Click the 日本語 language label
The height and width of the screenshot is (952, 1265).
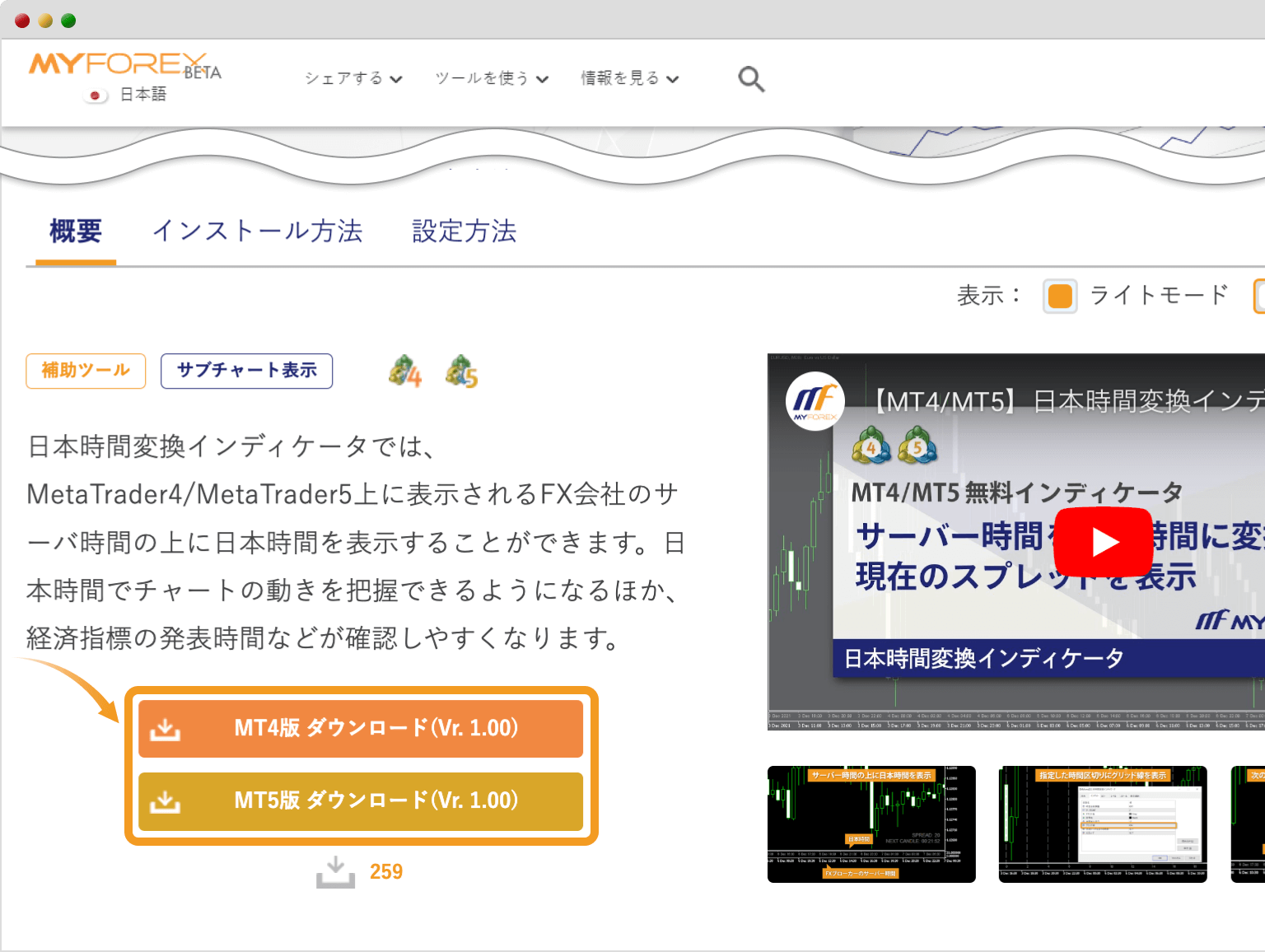(x=143, y=95)
